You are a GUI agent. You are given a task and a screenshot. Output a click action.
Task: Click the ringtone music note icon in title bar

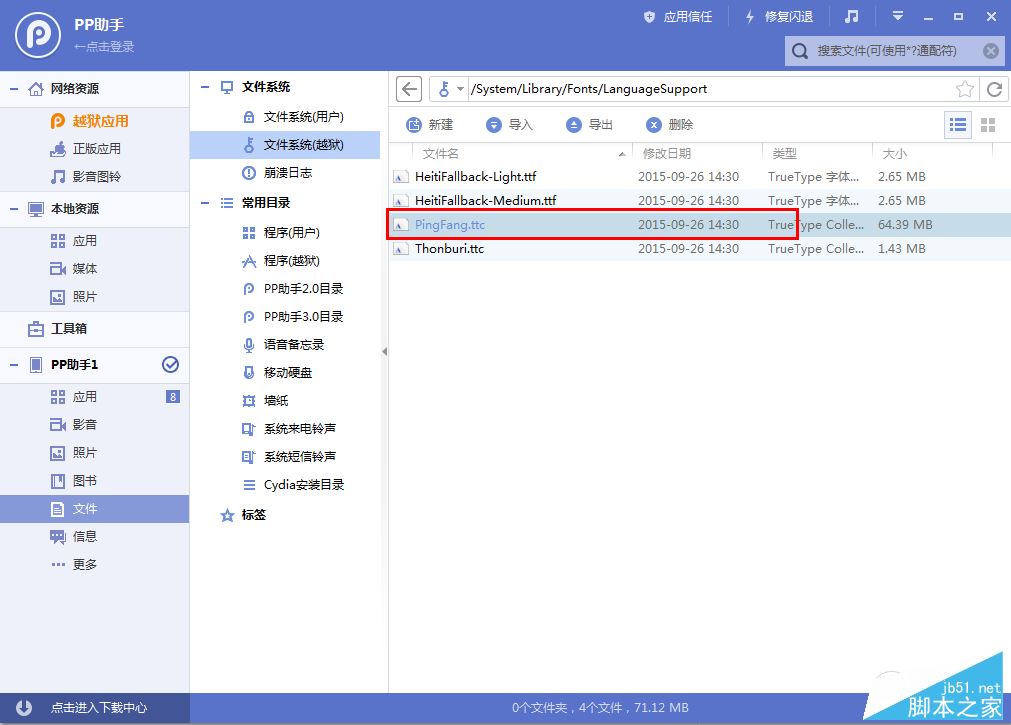tap(850, 16)
